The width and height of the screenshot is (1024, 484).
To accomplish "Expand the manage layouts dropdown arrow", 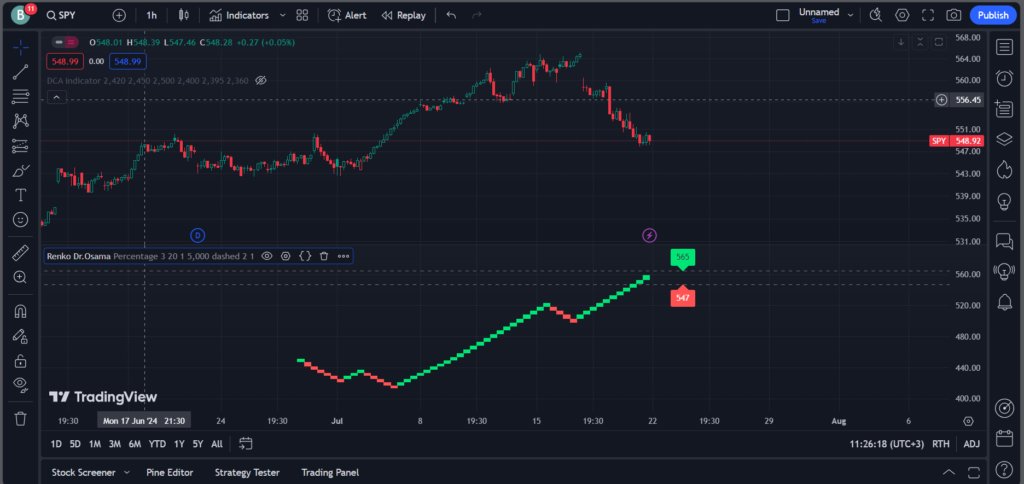I will point(851,15).
